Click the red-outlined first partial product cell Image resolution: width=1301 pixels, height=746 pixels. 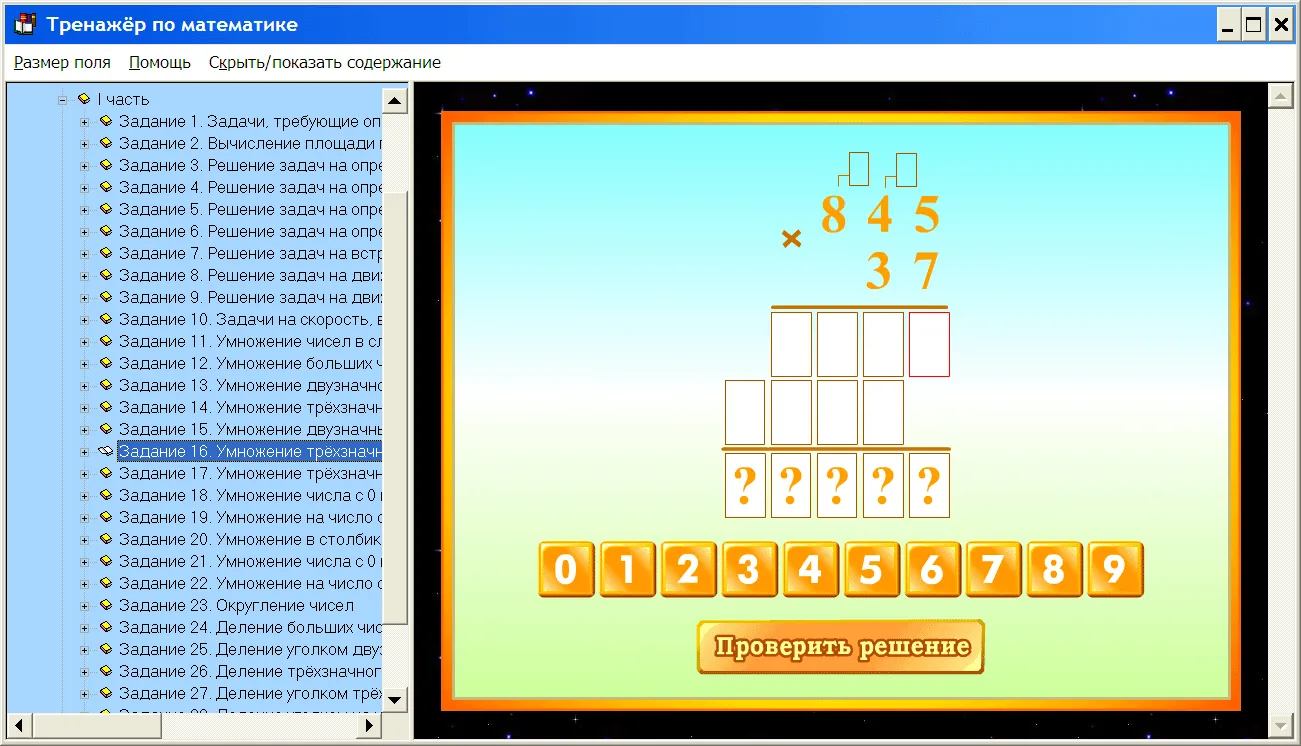pos(929,344)
